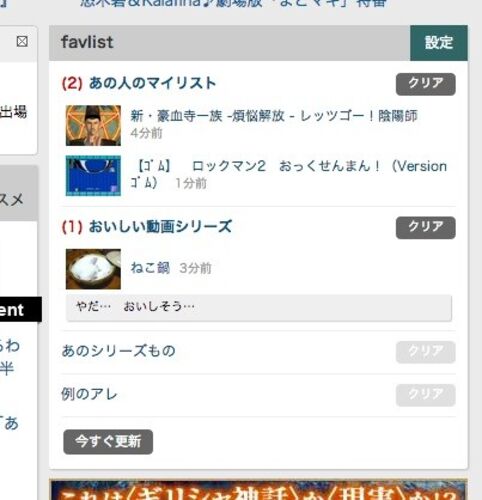Viewport: 482px width, 500px height.
Task: Open the 陰陽師 video thumbnail
Action: [x=93, y=125]
